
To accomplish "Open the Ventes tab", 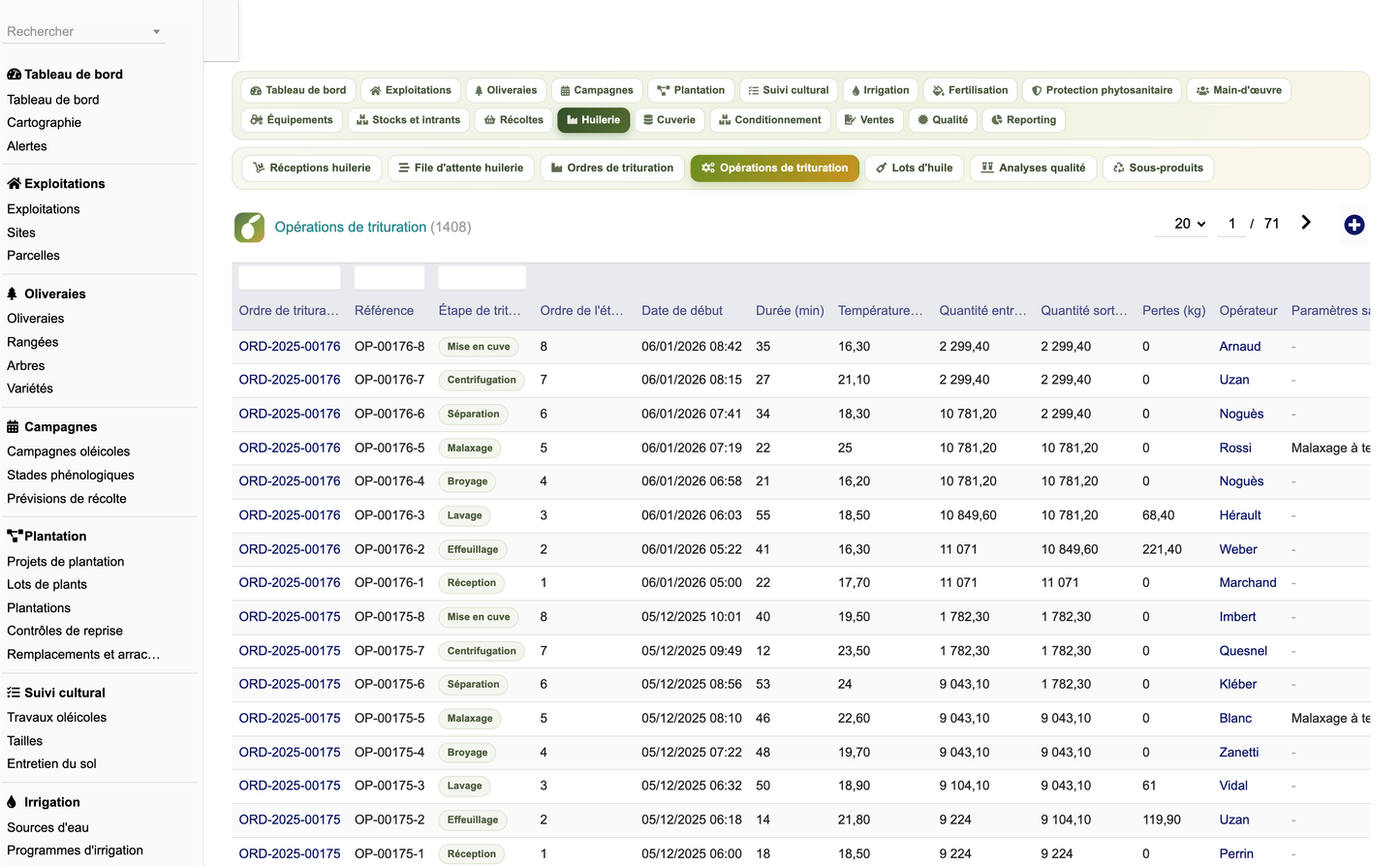I will click(869, 120).
